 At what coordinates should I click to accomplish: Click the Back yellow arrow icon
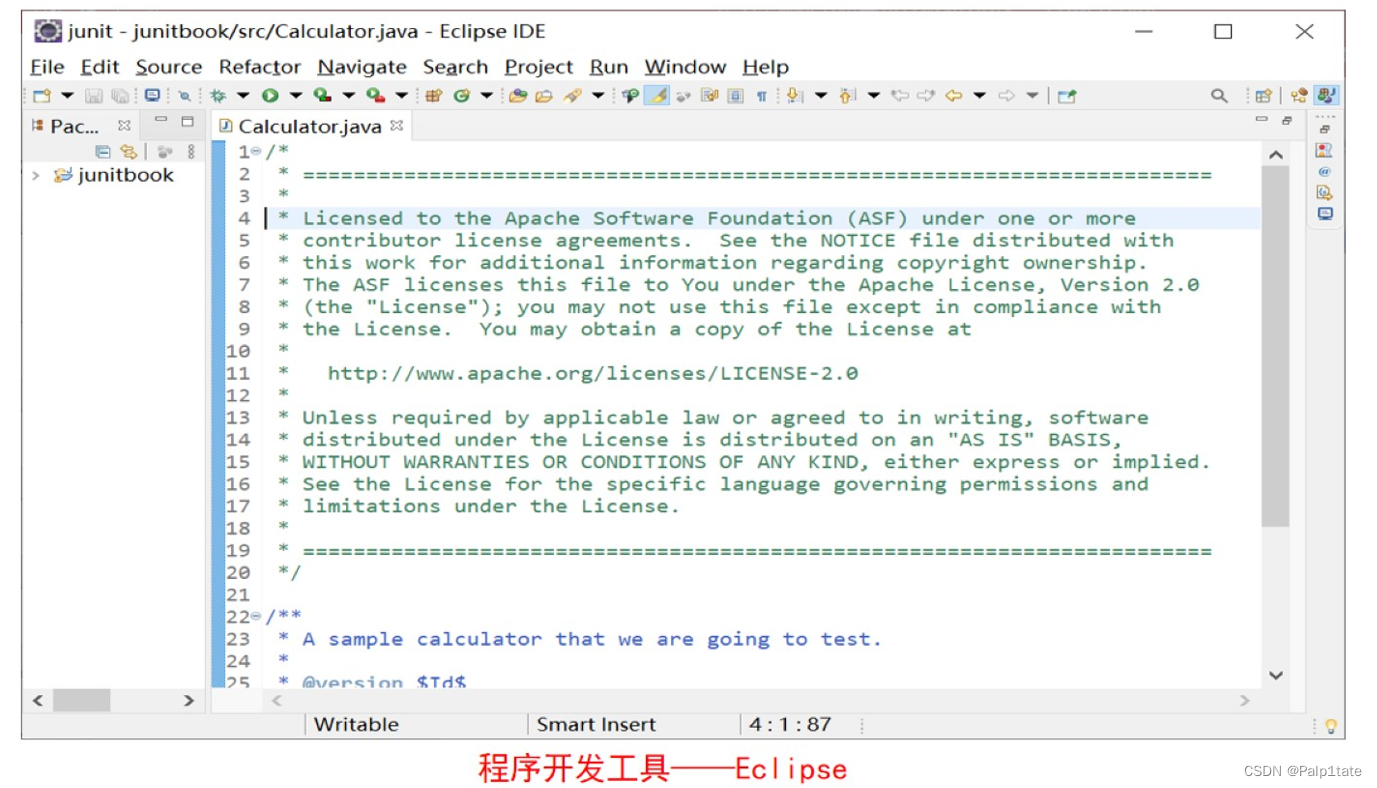pos(953,96)
